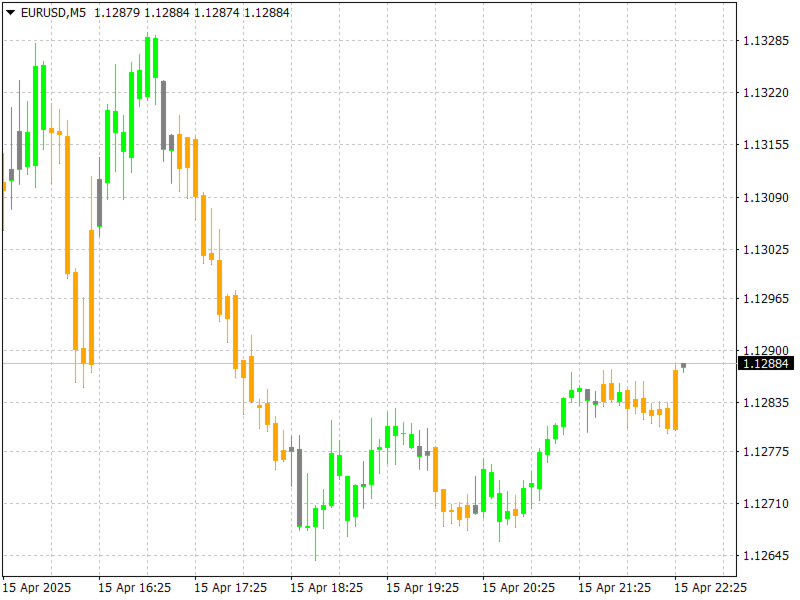
Task: Click the 1.13220 price axis label
Action: point(766,93)
